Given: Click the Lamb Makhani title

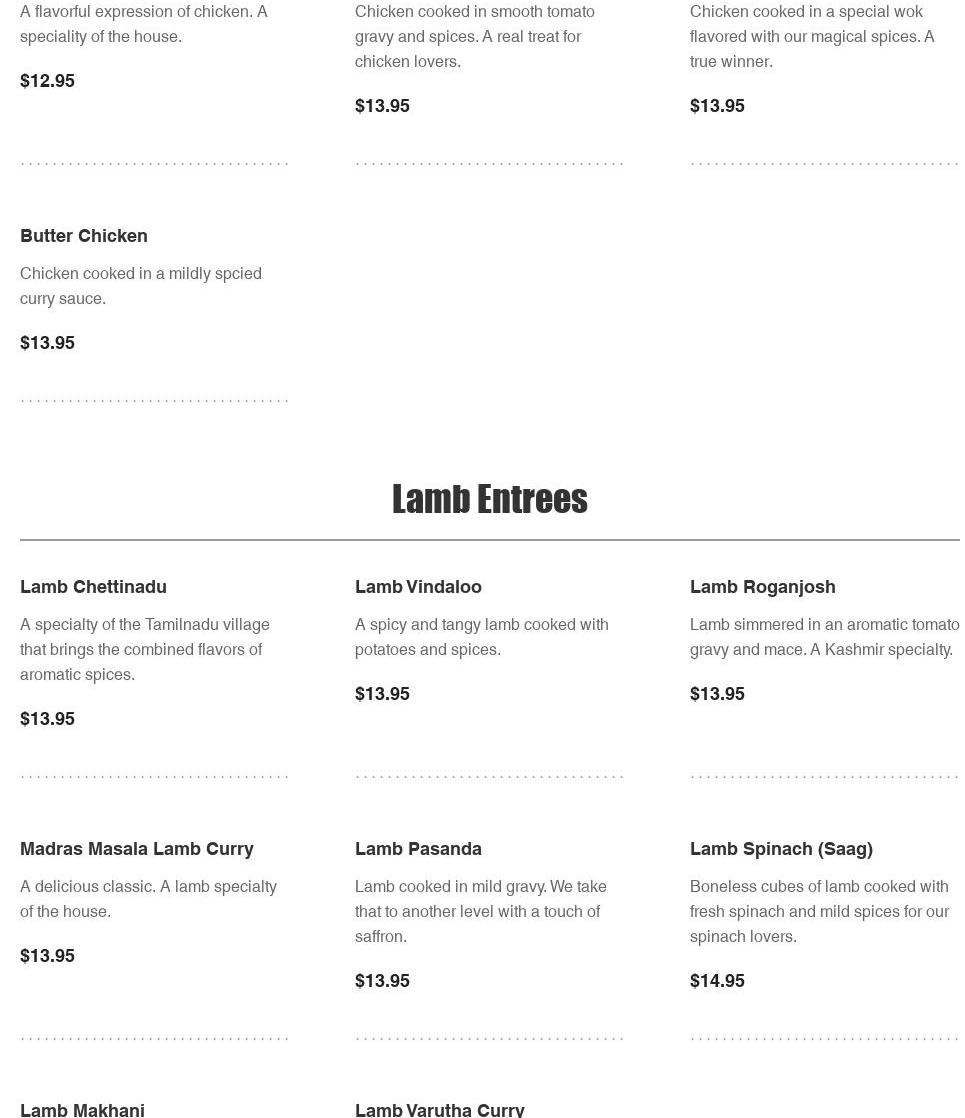Looking at the screenshot, I should [82, 1109].
